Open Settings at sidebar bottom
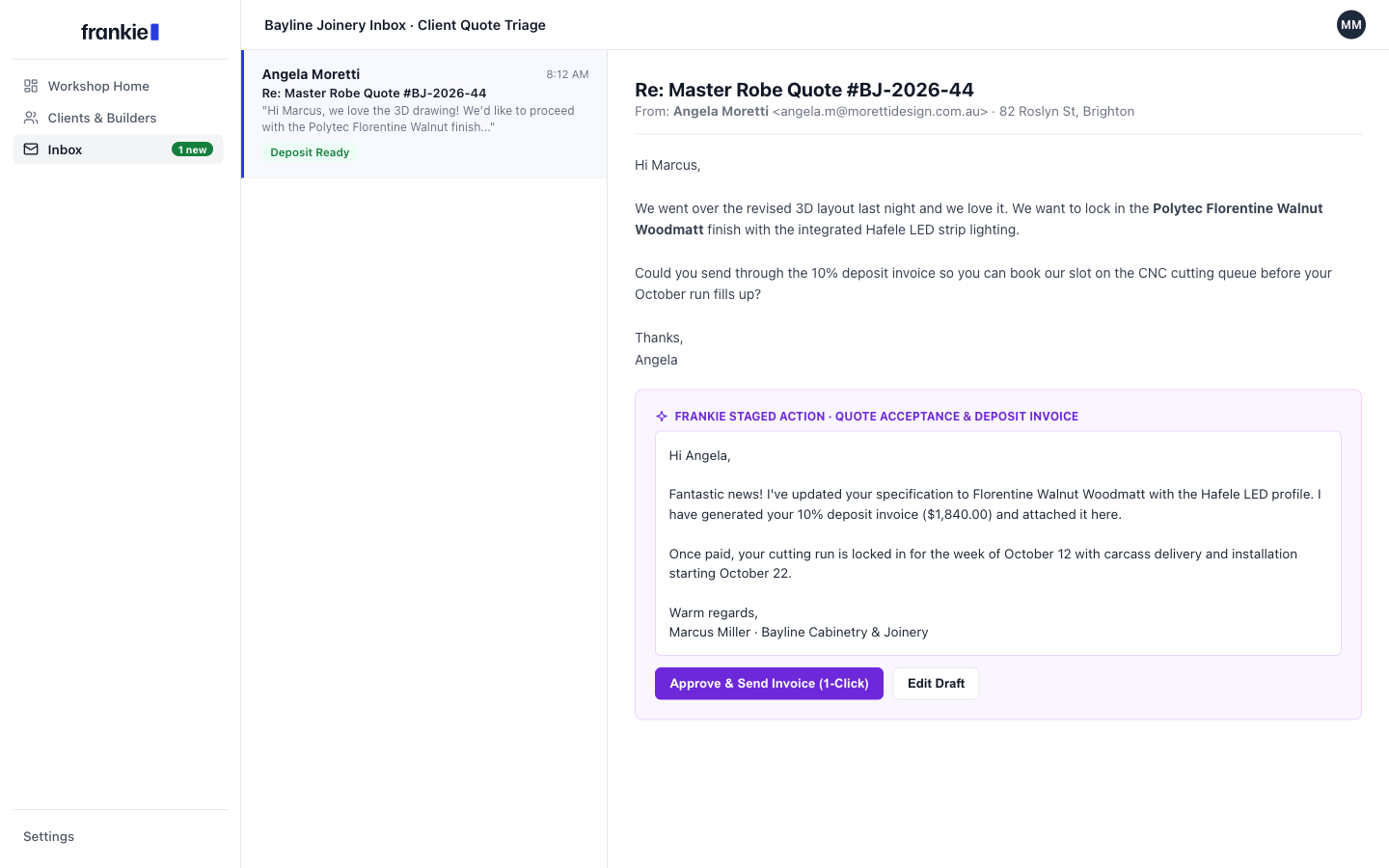The width and height of the screenshot is (1389, 868). tap(49, 836)
